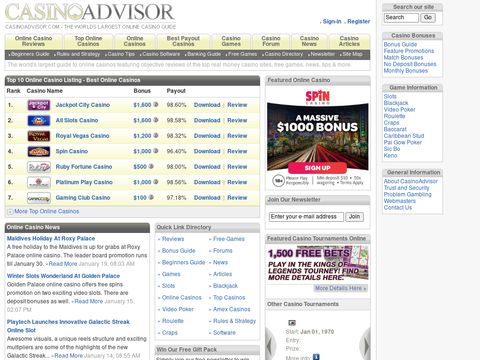Open the Best Payout Casinos tab
Screen dimensions: 480x360
[183, 41]
